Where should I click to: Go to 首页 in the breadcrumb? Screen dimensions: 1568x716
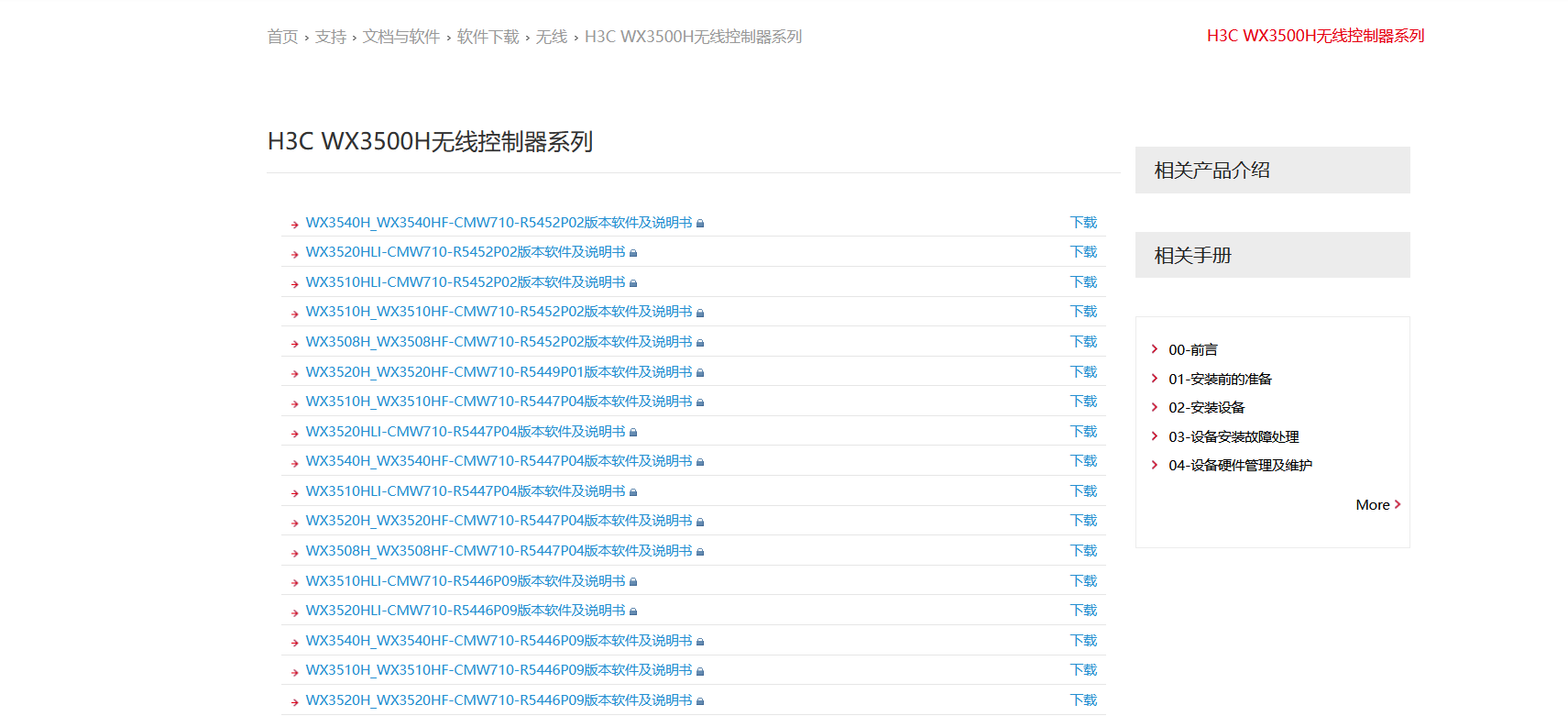(282, 37)
